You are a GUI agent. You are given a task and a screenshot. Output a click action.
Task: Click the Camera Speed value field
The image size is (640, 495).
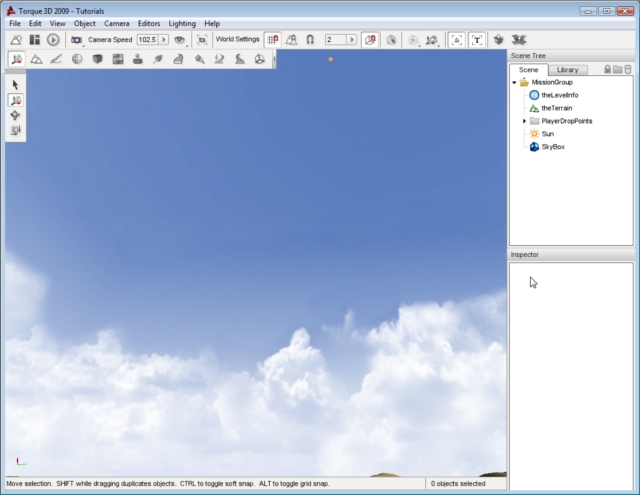147,39
